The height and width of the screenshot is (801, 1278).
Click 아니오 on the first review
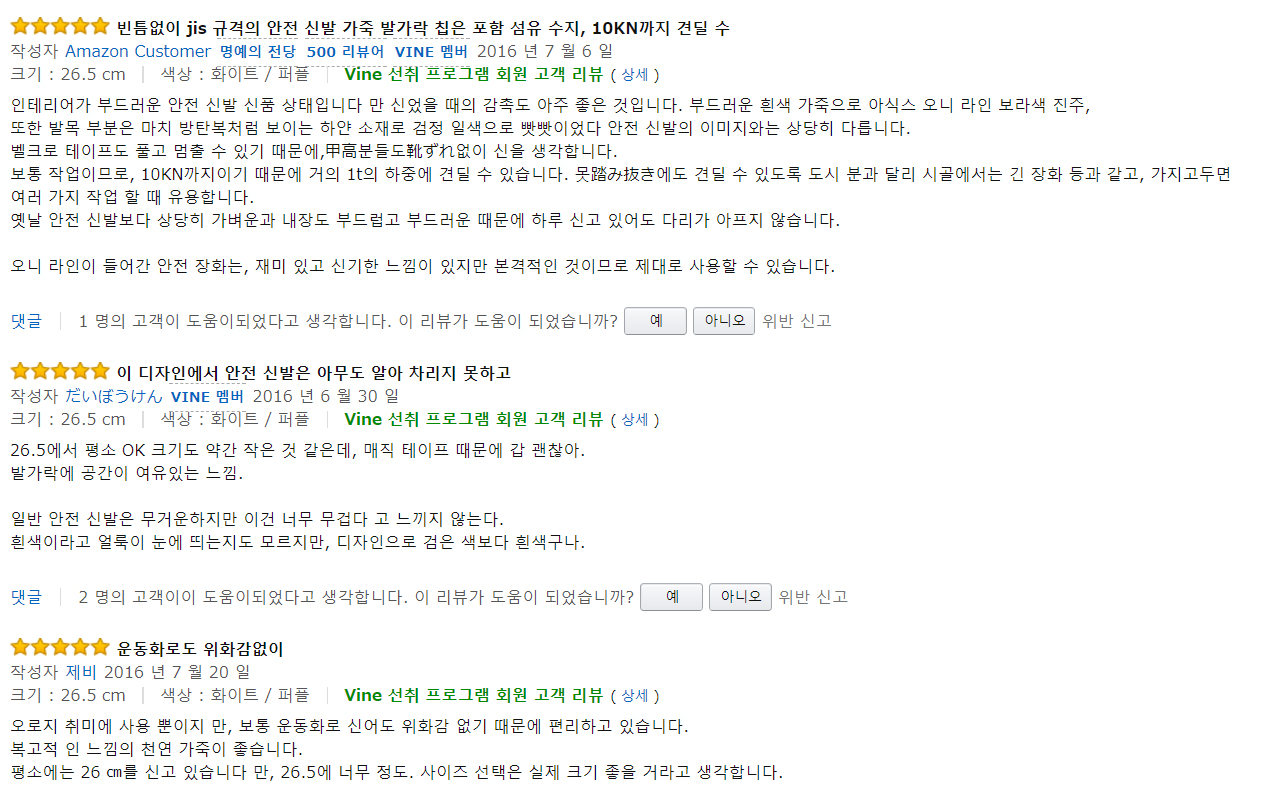pyautogui.click(x=724, y=321)
